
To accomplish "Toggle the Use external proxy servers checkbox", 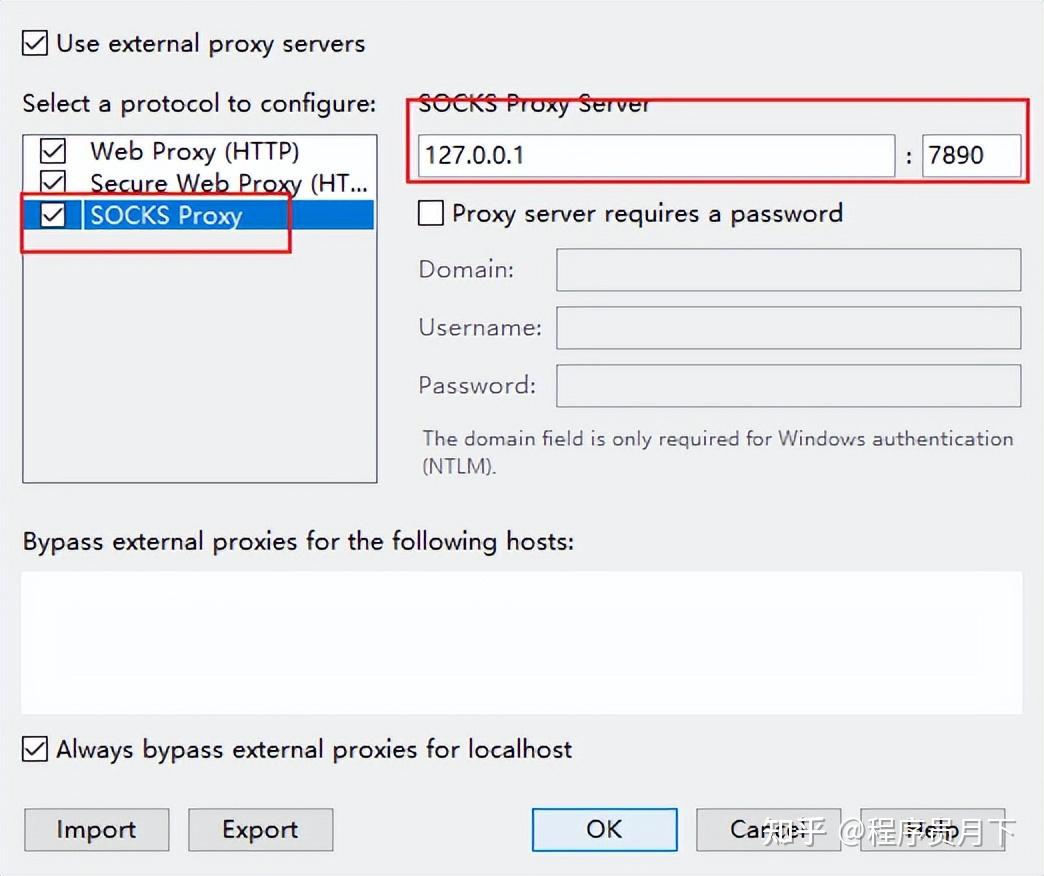I will (35, 44).
